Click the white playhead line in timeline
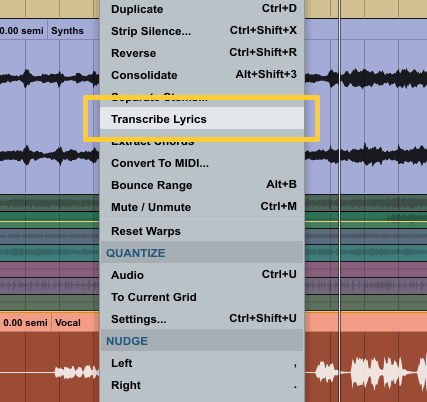 [339, 200]
